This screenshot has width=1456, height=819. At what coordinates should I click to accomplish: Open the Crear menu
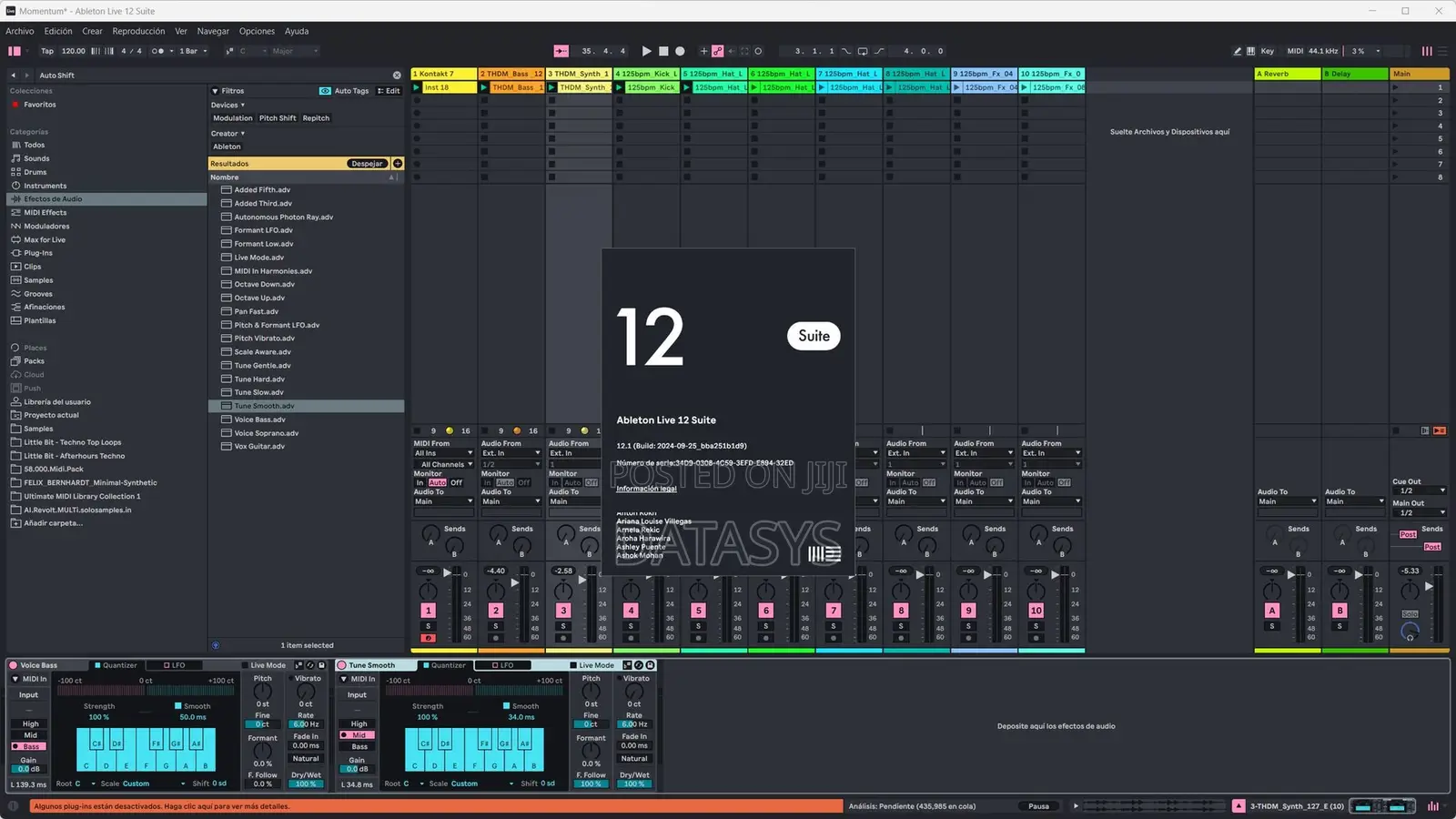coord(92,31)
